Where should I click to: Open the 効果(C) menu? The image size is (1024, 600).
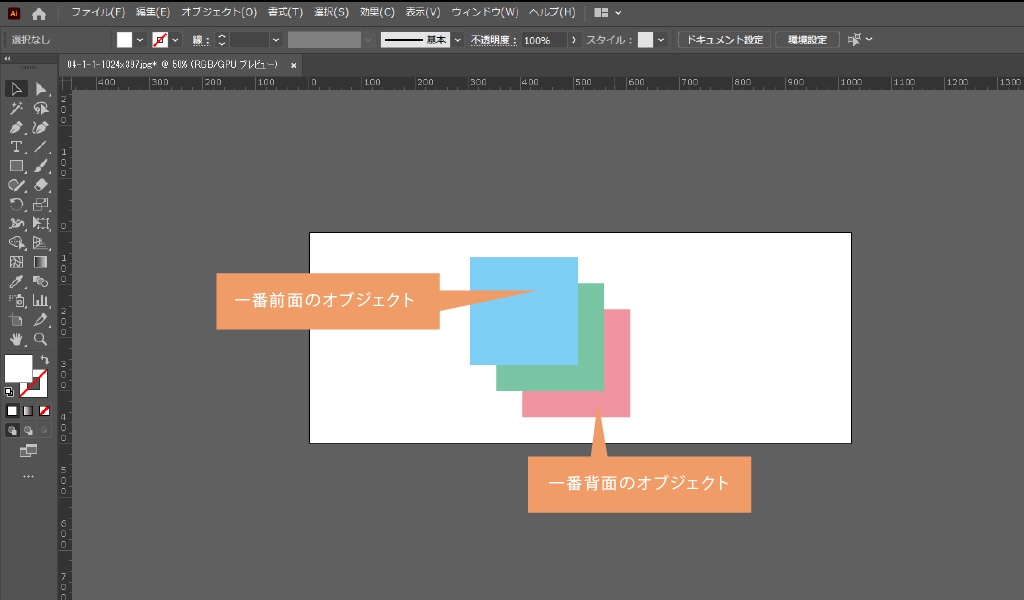(x=377, y=13)
